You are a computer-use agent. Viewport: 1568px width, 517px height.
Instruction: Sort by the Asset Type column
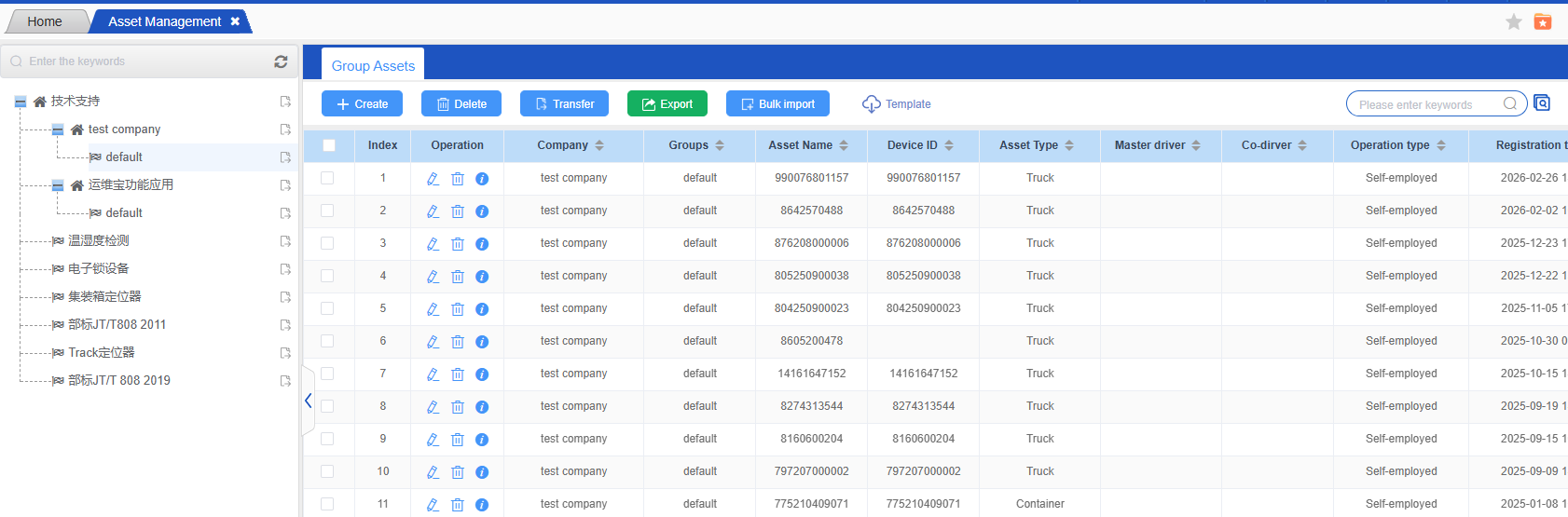click(1069, 145)
